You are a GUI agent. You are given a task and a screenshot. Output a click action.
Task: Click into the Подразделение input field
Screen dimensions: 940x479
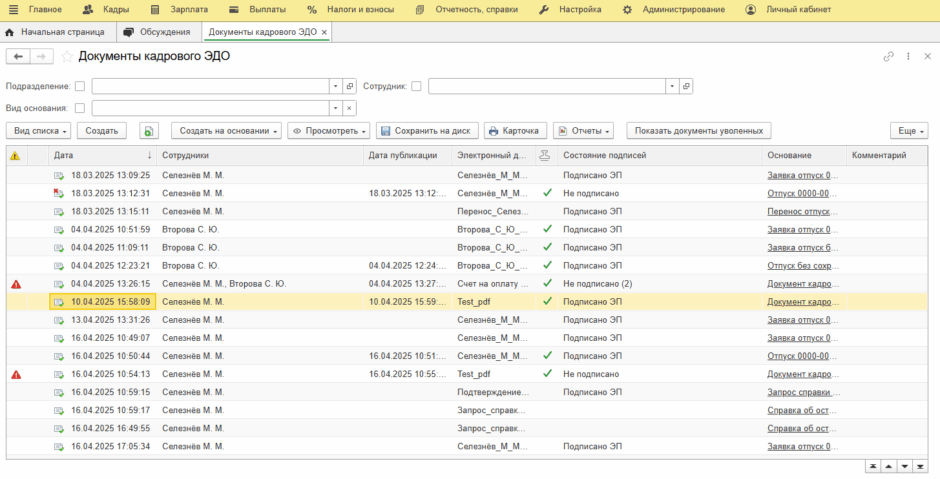[210, 86]
